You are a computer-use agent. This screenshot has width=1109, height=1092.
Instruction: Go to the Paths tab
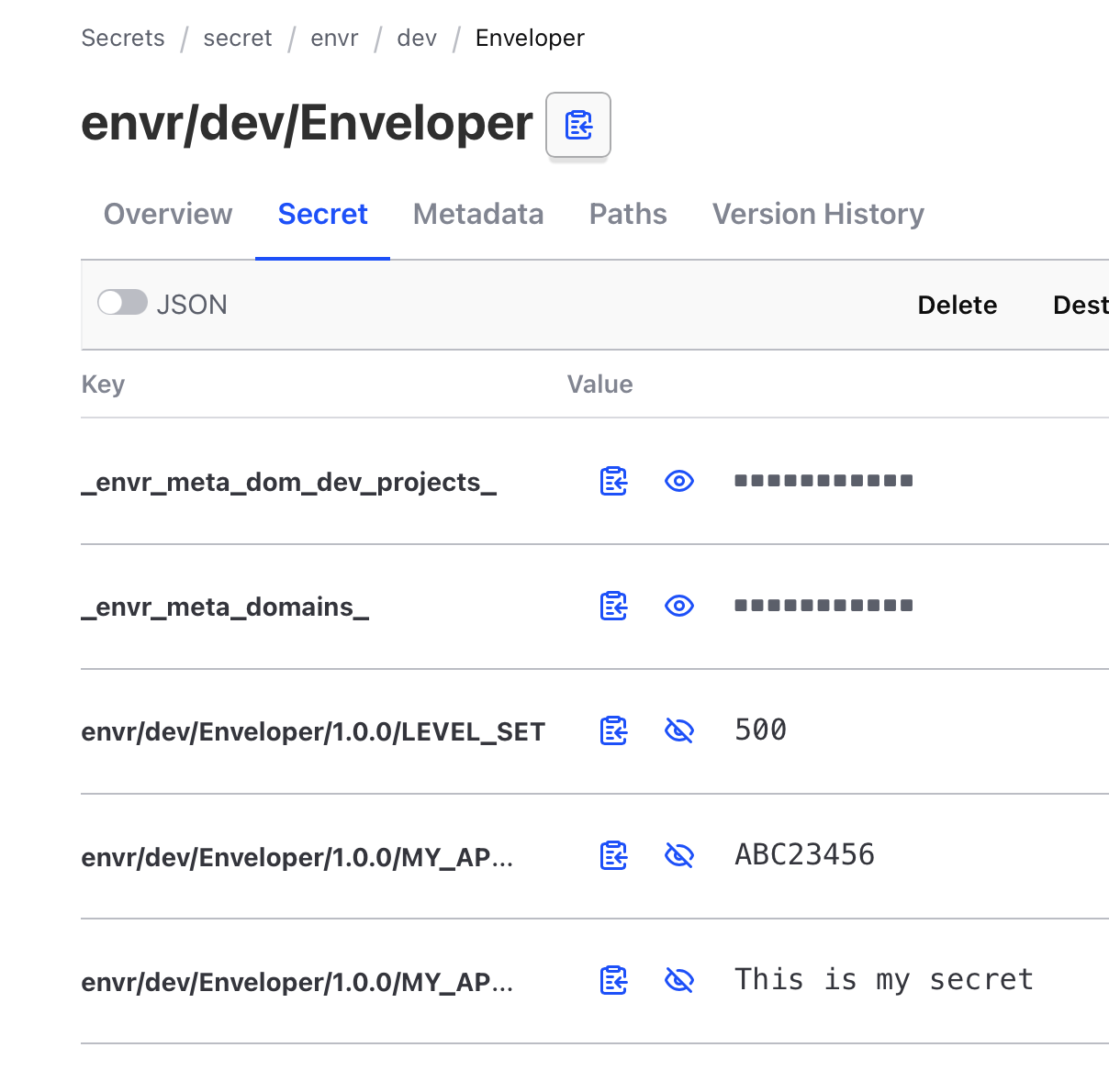628,214
